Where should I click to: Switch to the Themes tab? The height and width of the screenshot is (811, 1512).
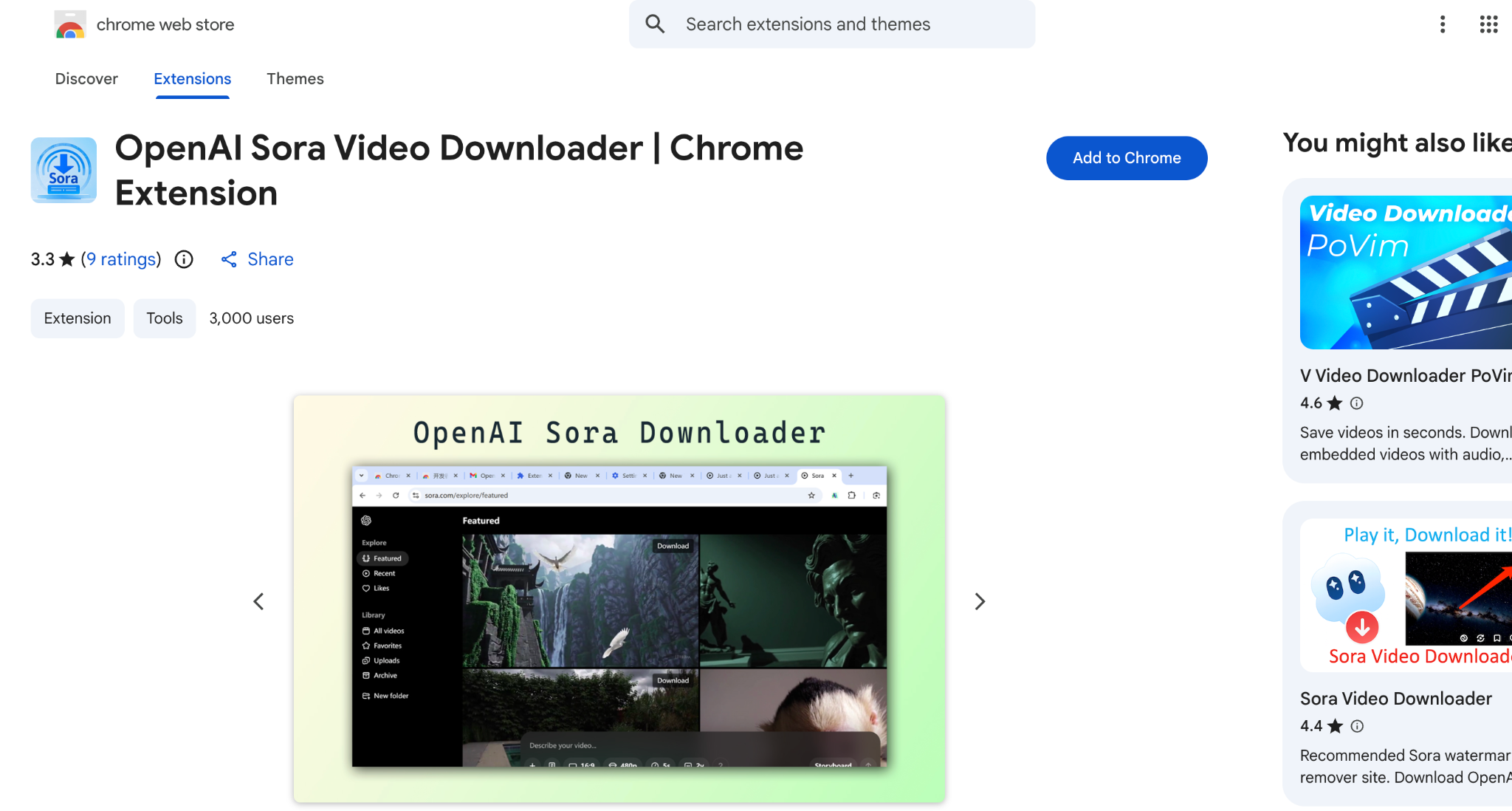(x=295, y=79)
